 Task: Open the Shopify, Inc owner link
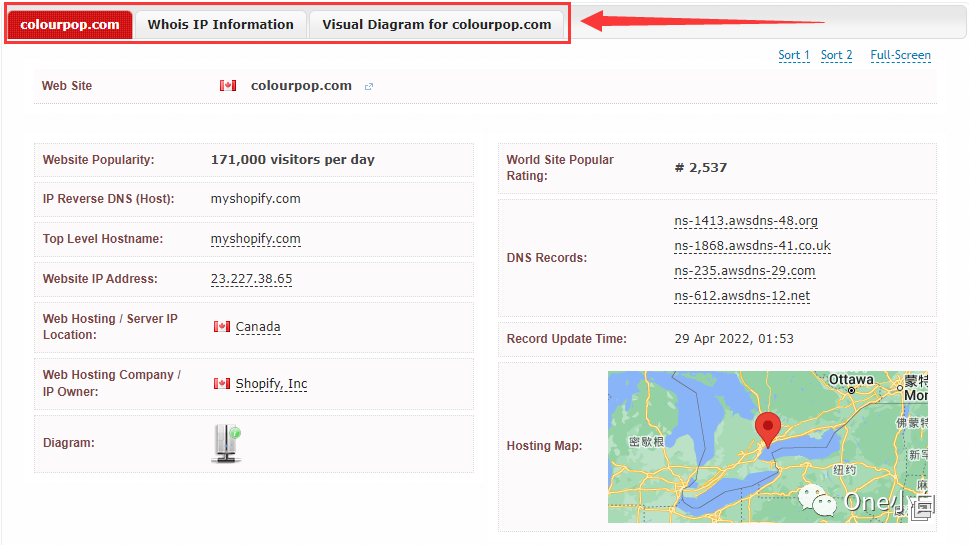tap(271, 384)
